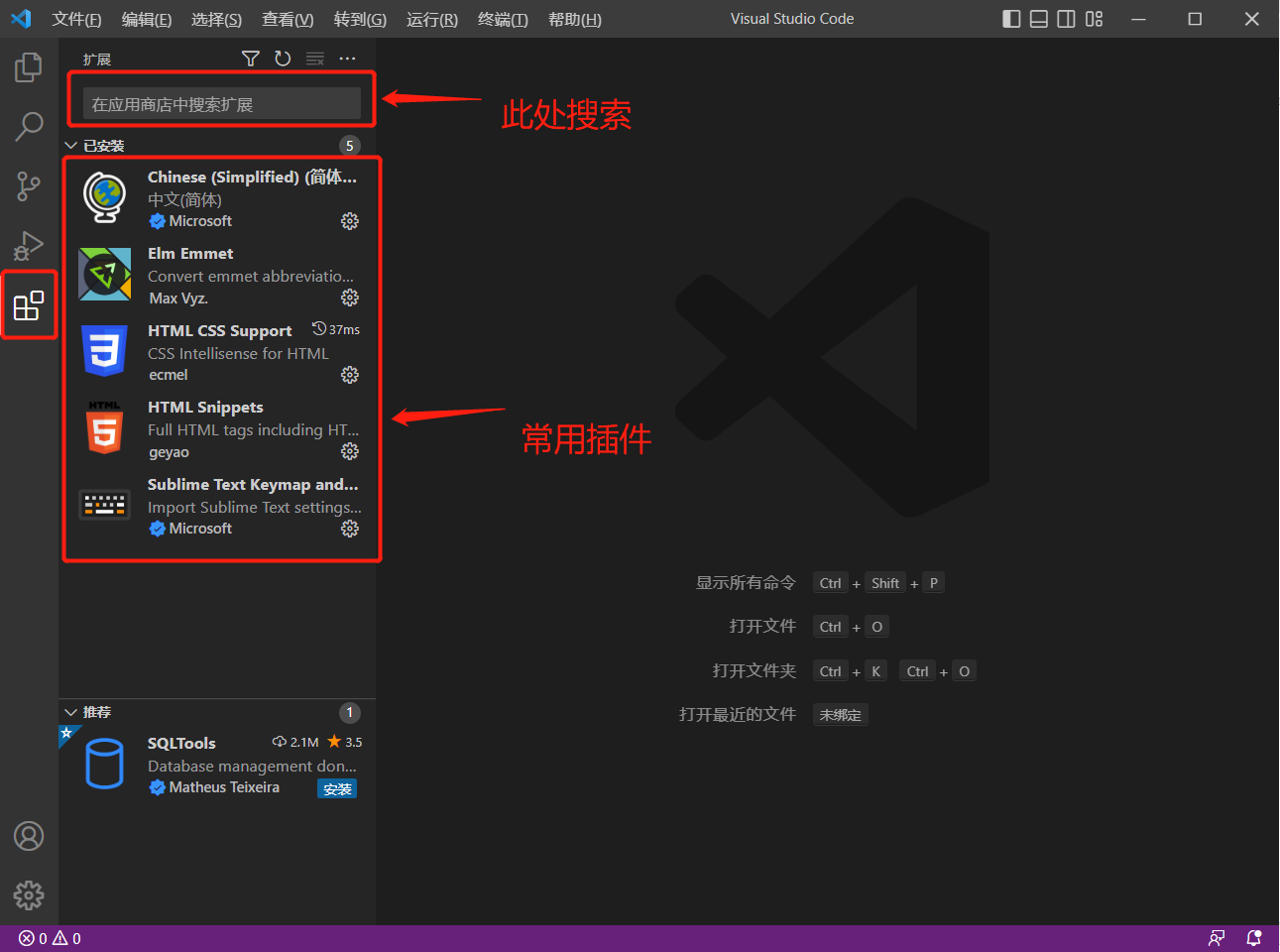Screen dimensions: 1280x952
Task: Open the 帮助(H) menu
Action: tap(575, 19)
